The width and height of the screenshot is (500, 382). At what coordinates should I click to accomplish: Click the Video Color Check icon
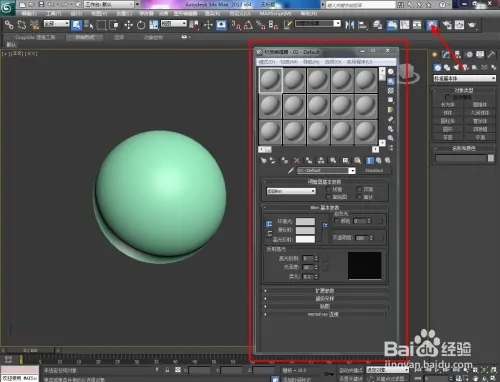391,110
